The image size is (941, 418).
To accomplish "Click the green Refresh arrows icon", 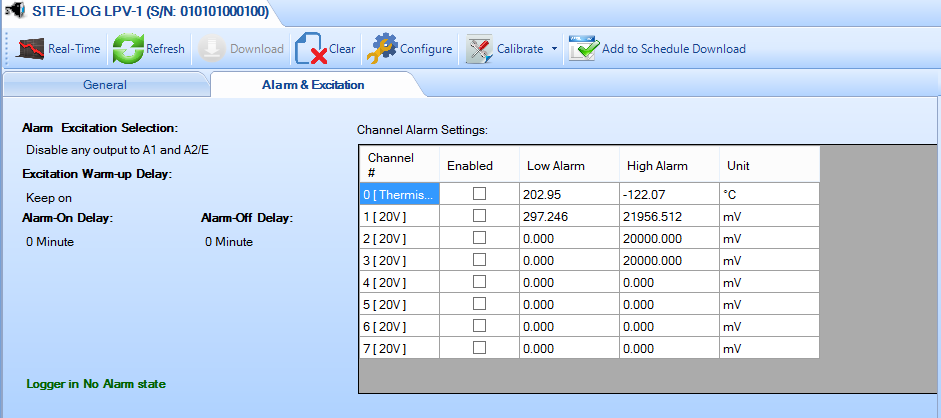I will tap(127, 48).
